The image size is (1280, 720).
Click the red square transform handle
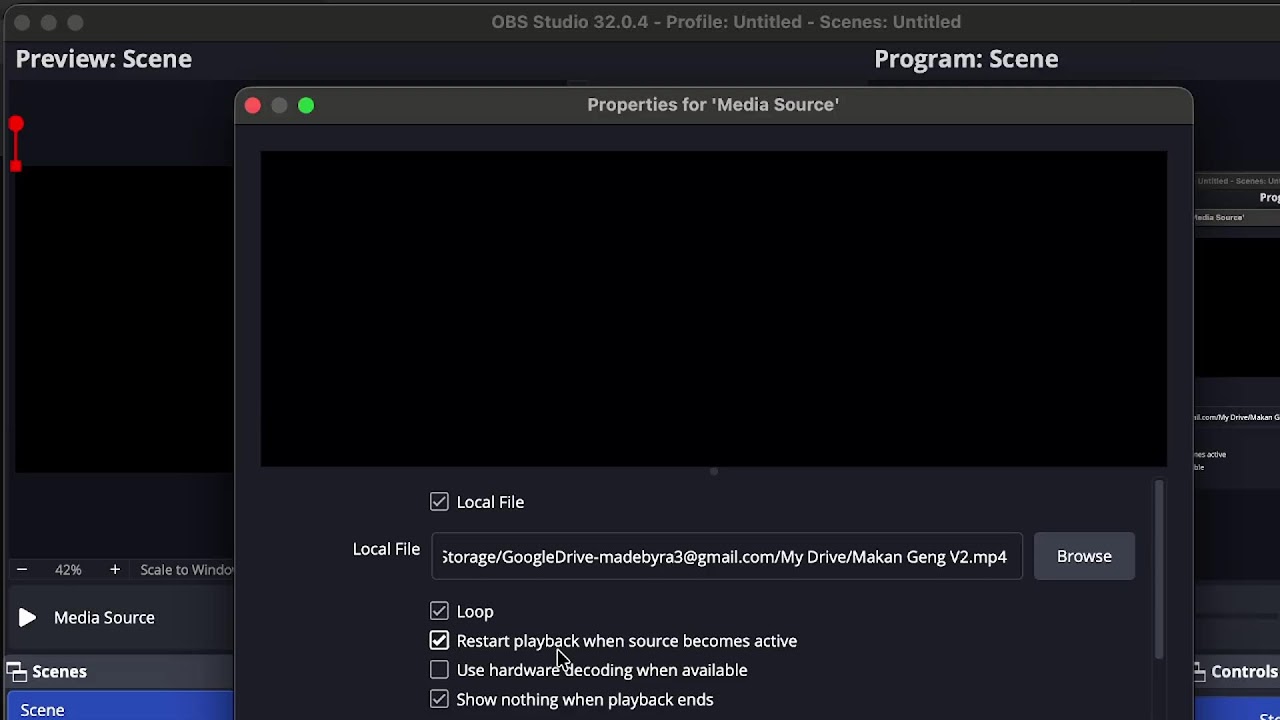16,165
